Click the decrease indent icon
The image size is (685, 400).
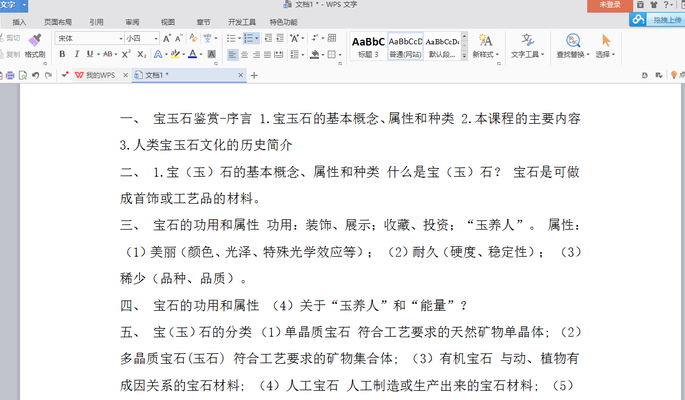(268, 38)
